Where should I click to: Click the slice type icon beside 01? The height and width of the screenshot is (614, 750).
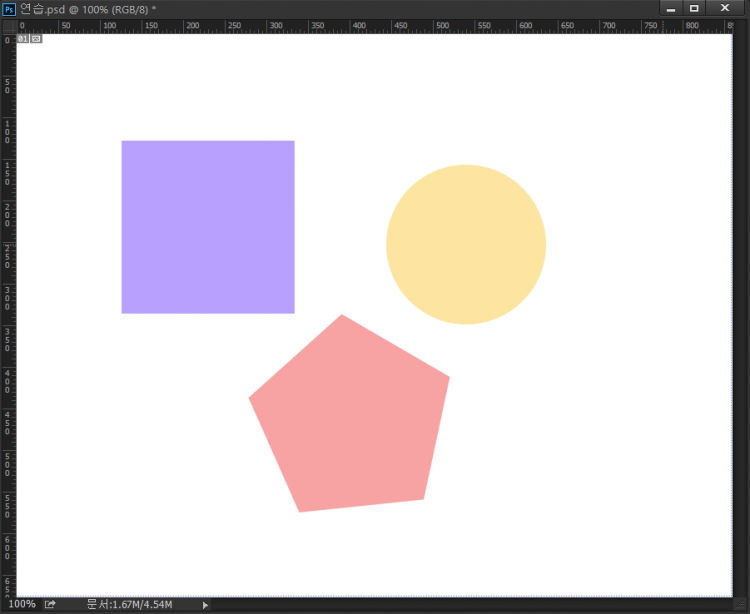pyautogui.click(x=36, y=39)
